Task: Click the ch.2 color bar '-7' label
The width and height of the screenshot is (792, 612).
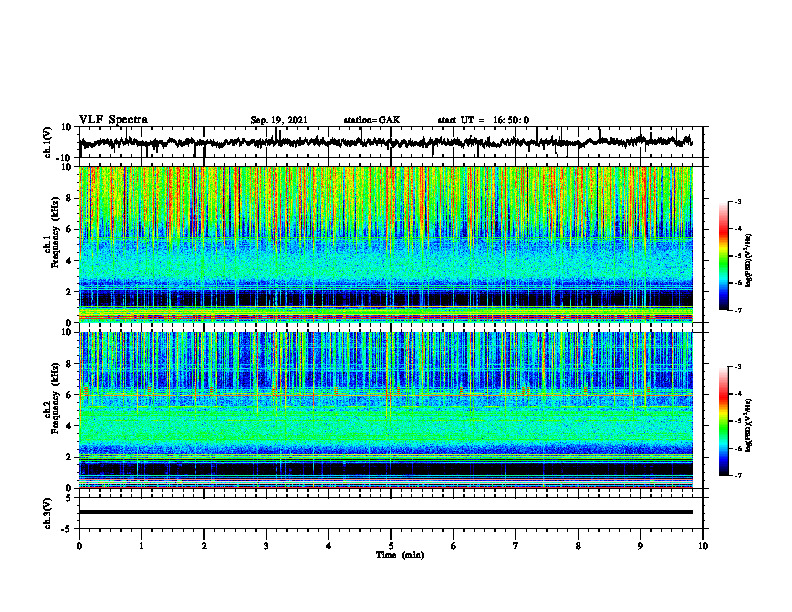Action: (737, 475)
